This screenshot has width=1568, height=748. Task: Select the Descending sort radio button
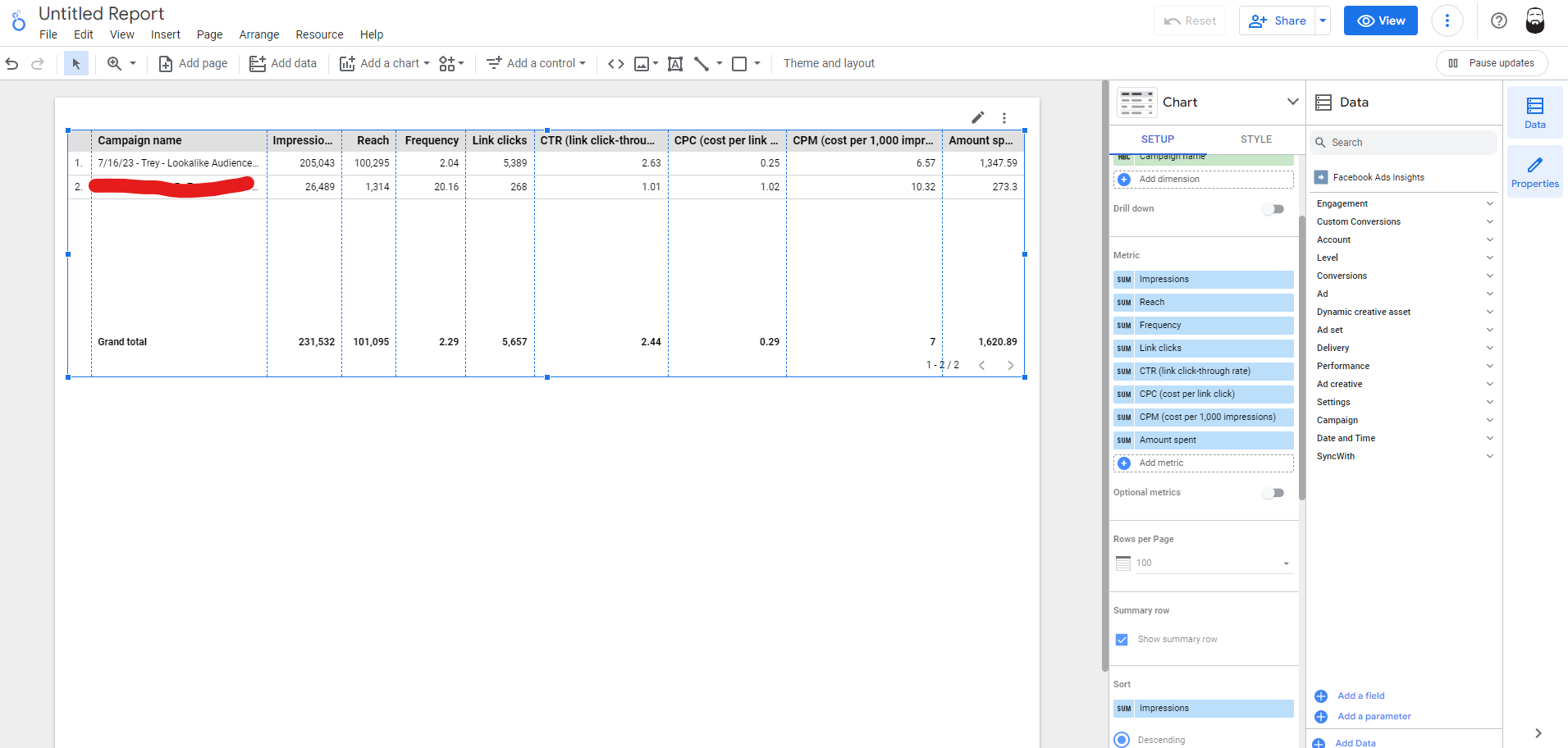1122,740
